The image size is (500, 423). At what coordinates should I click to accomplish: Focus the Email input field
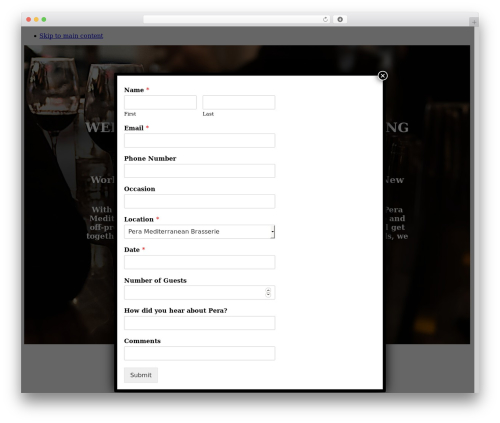point(200,140)
